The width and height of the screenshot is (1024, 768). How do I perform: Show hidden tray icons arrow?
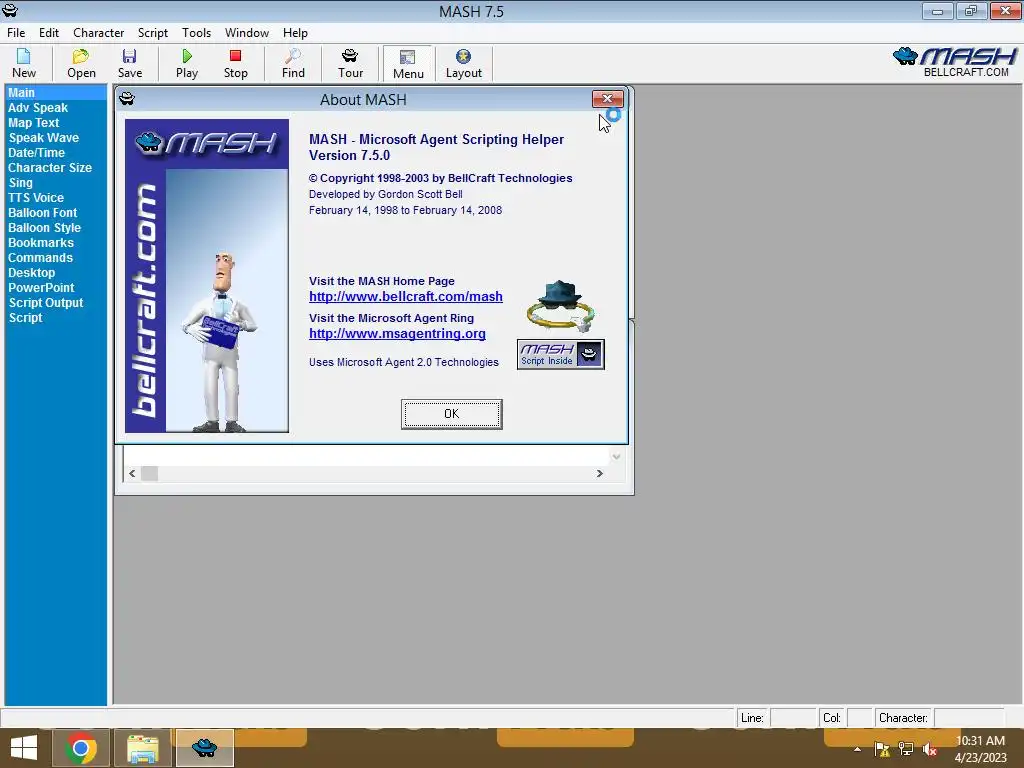857,749
